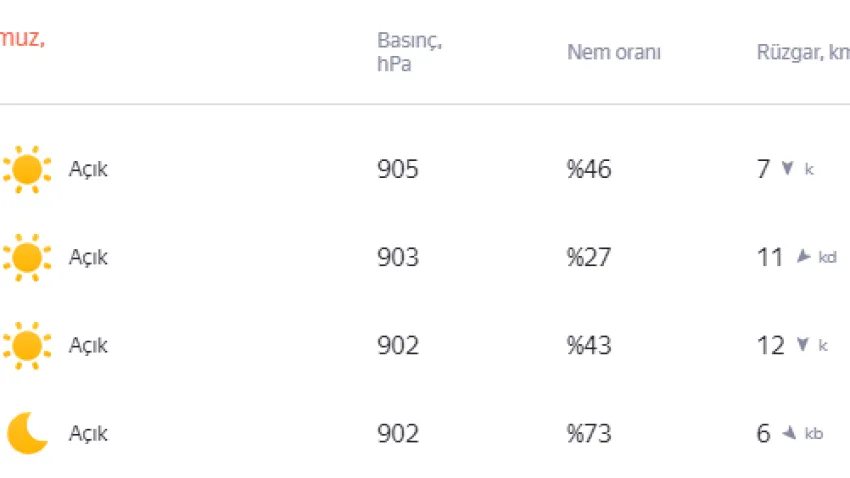Click the wind speed value 11
This screenshot has height=478, width=850.
click(x=770, y=257)
